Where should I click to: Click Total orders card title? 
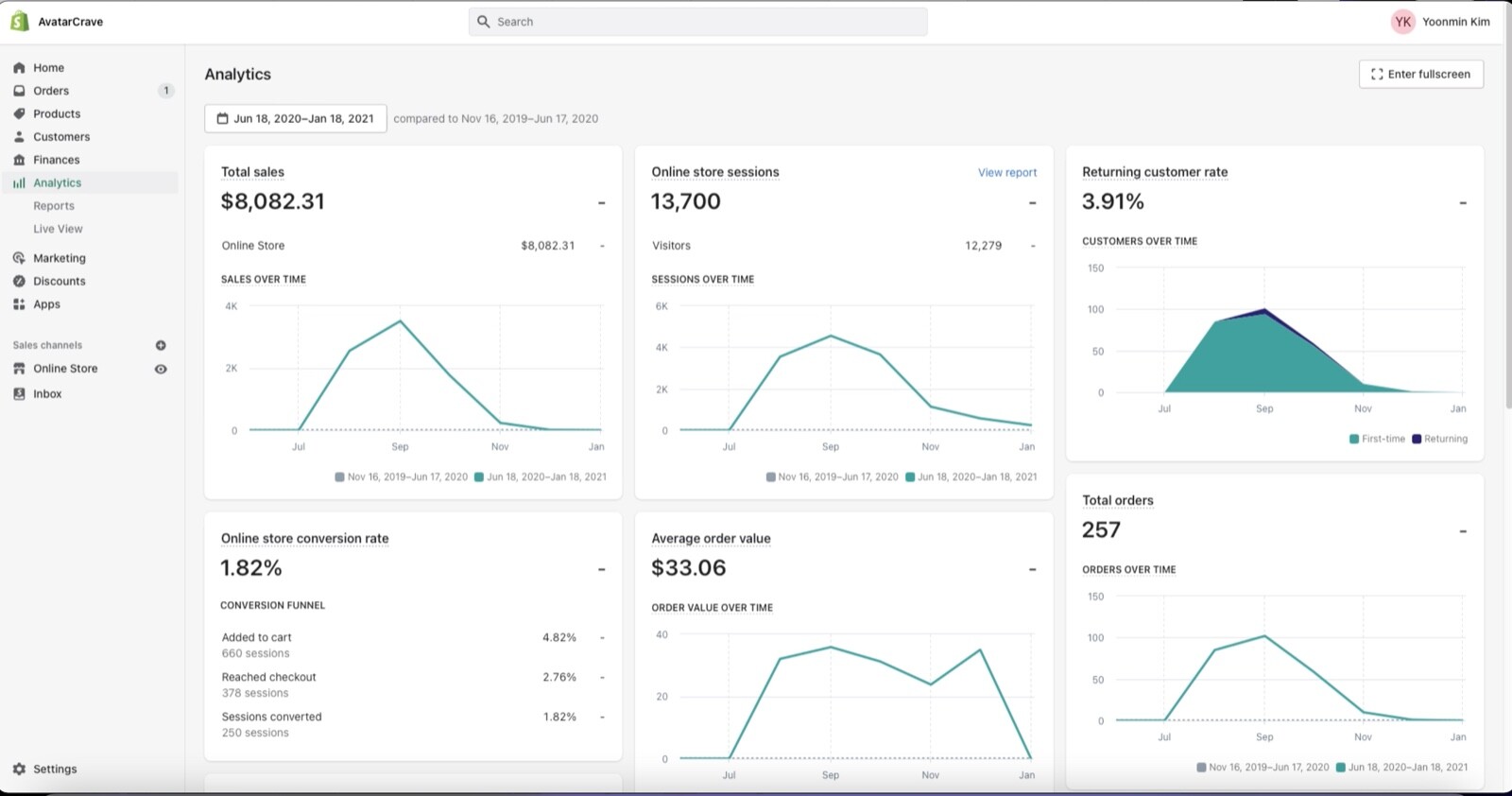pos(1118,501)
